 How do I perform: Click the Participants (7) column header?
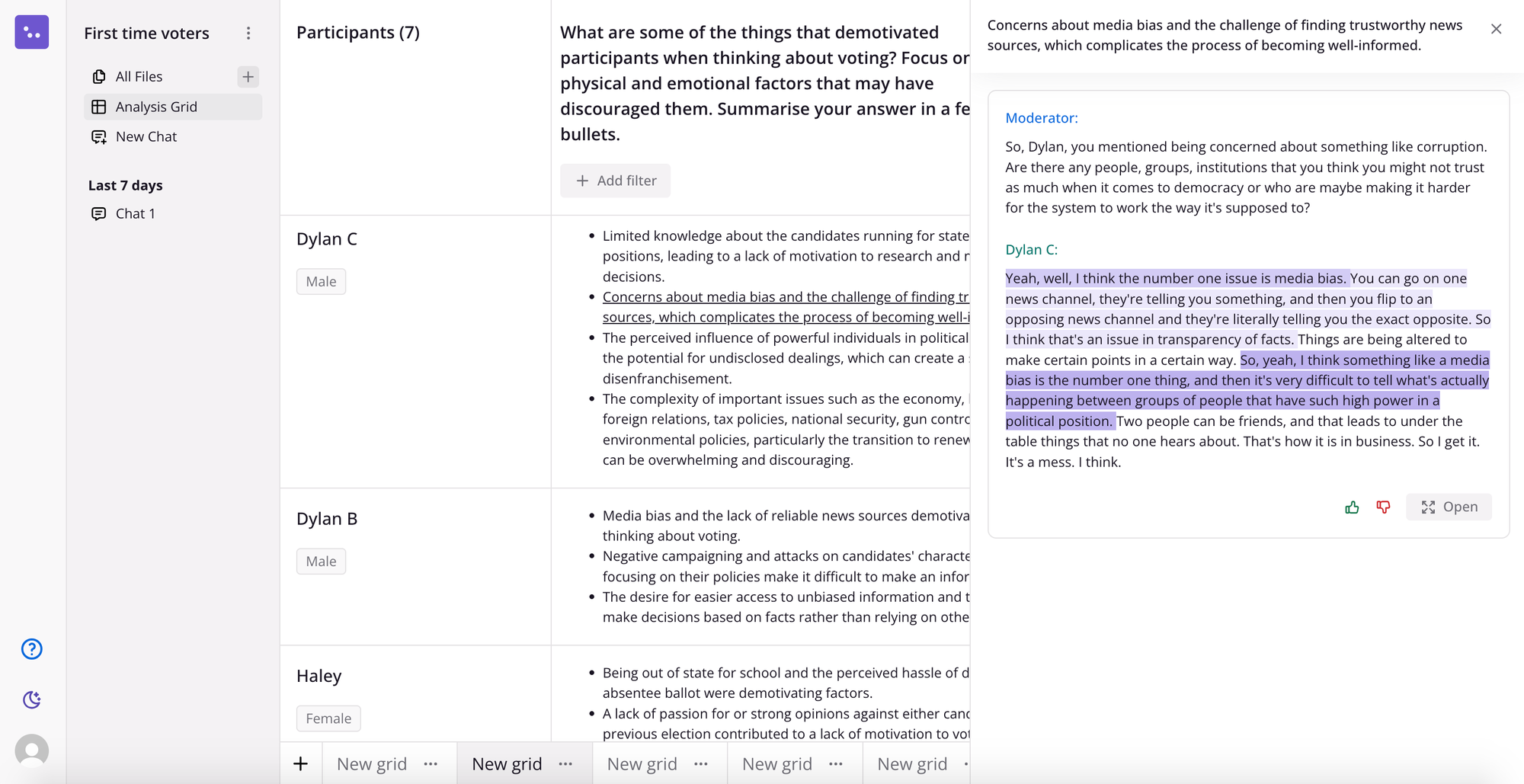(358, 32)
